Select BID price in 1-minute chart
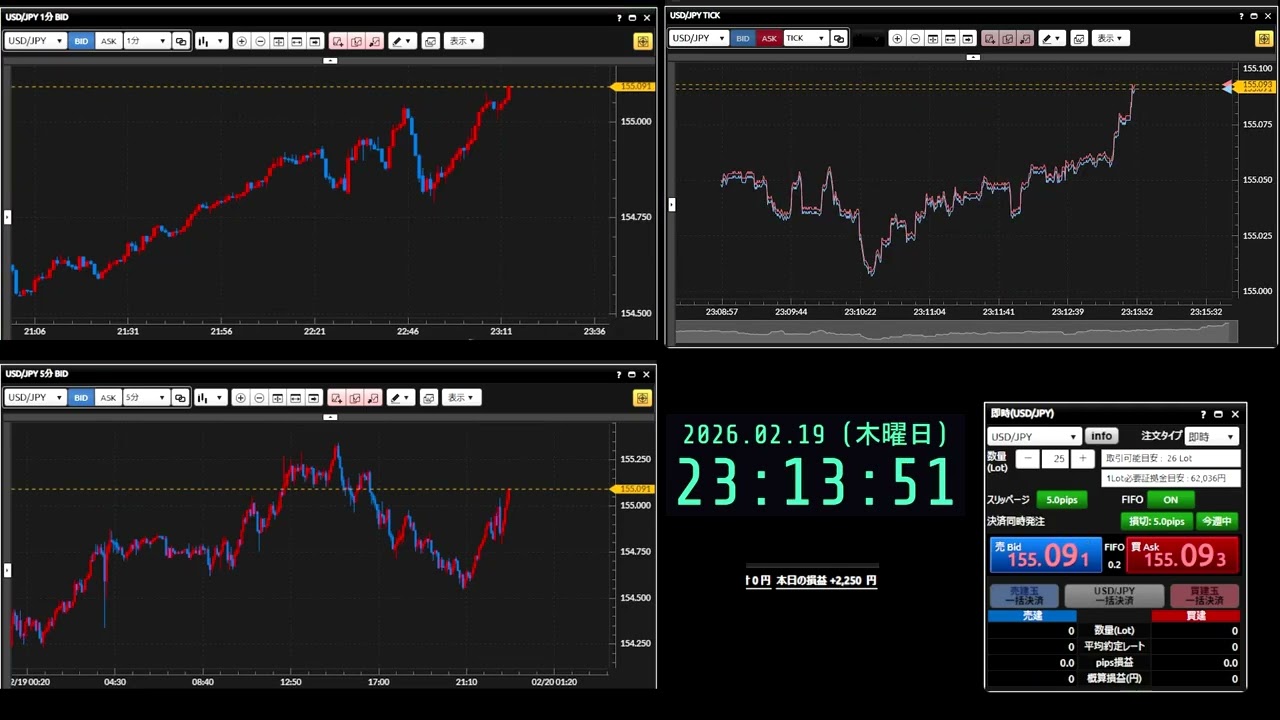This screenshot has height=720, width=1280. coord(81,41)
